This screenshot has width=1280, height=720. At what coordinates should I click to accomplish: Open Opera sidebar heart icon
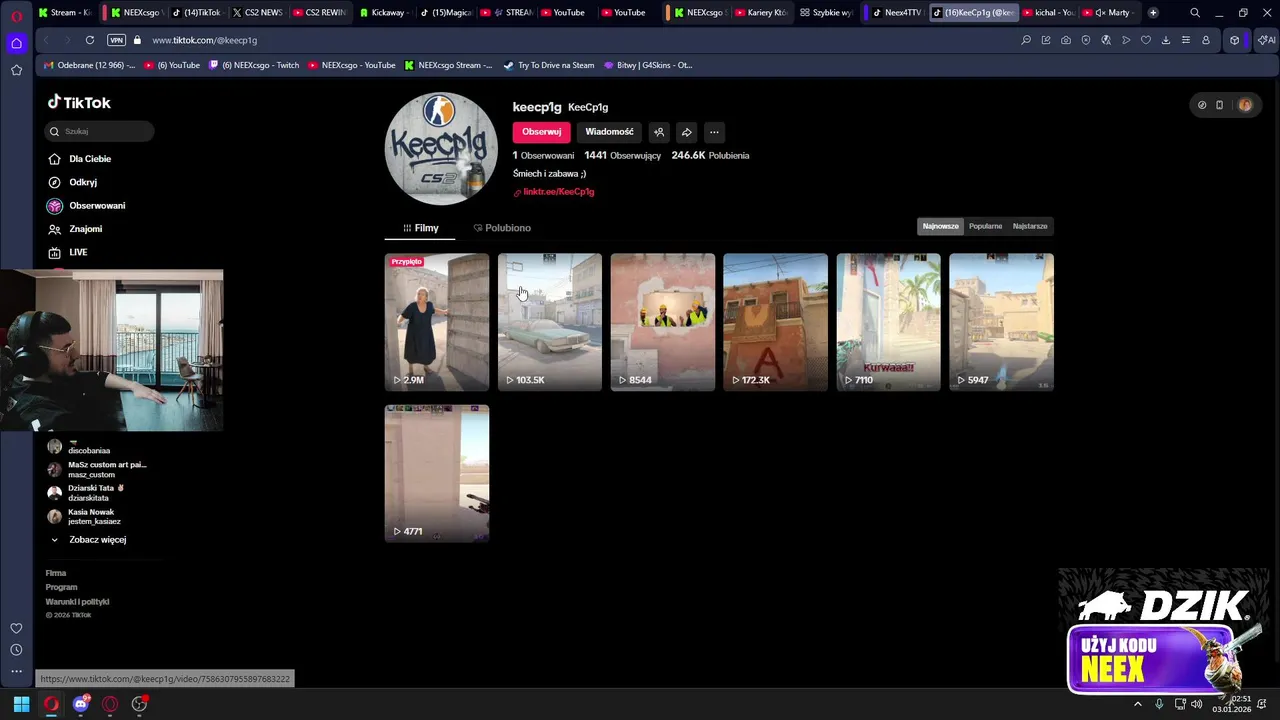tap(16, 628)
